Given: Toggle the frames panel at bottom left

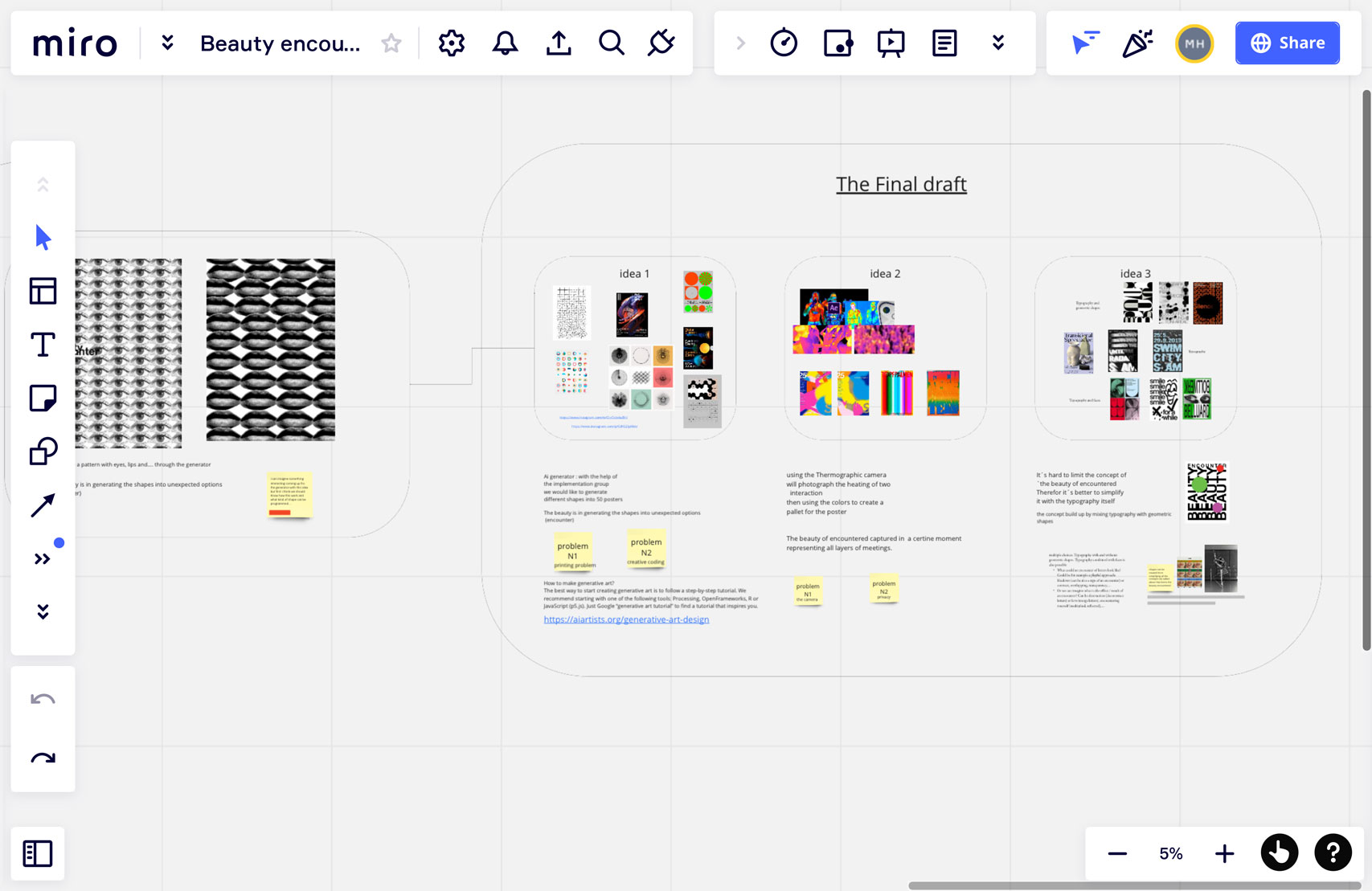Looking at the screenshot, I should coord(38,853).
